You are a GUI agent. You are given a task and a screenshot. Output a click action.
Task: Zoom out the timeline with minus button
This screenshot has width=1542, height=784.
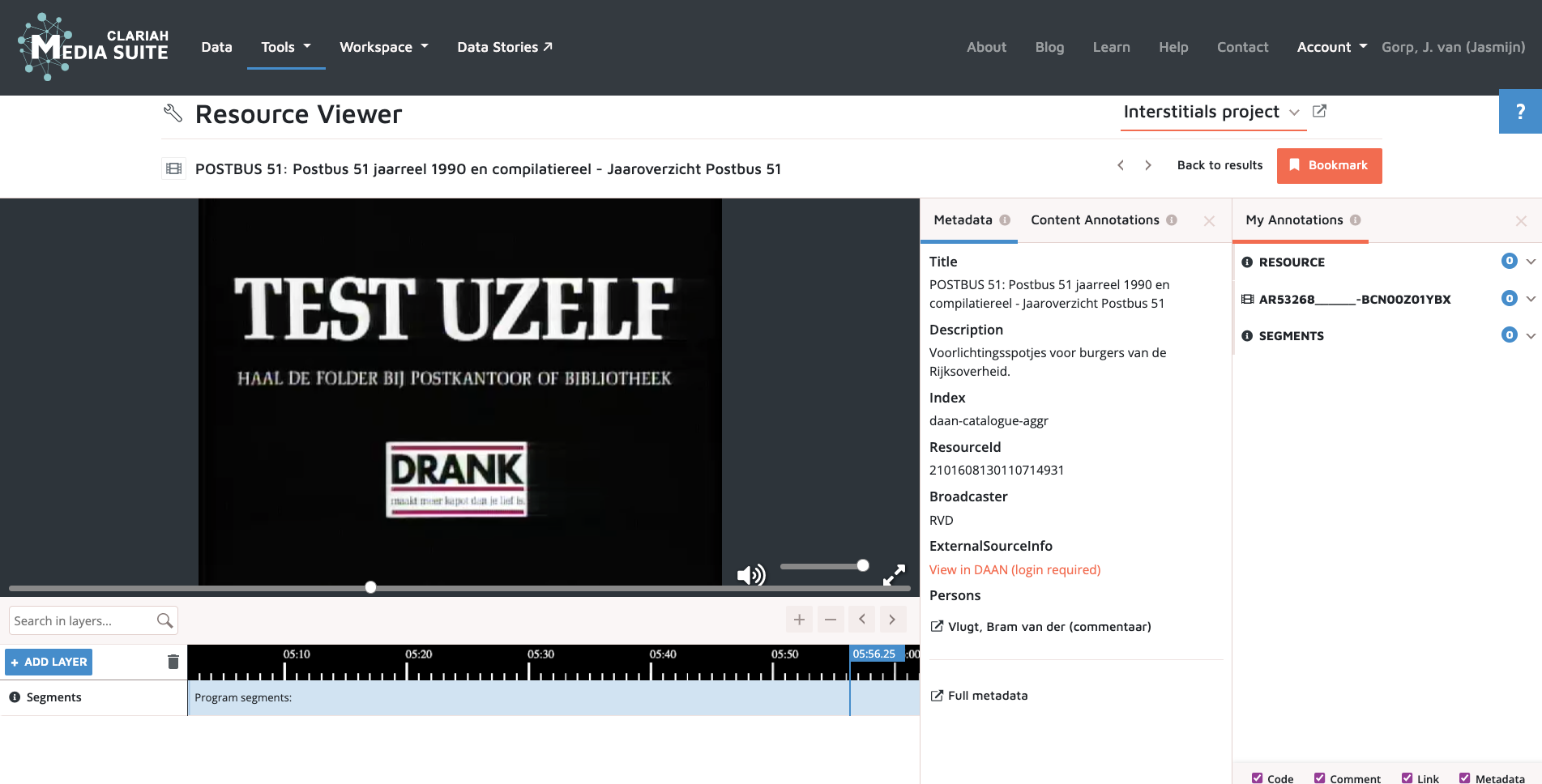[831, 620]
